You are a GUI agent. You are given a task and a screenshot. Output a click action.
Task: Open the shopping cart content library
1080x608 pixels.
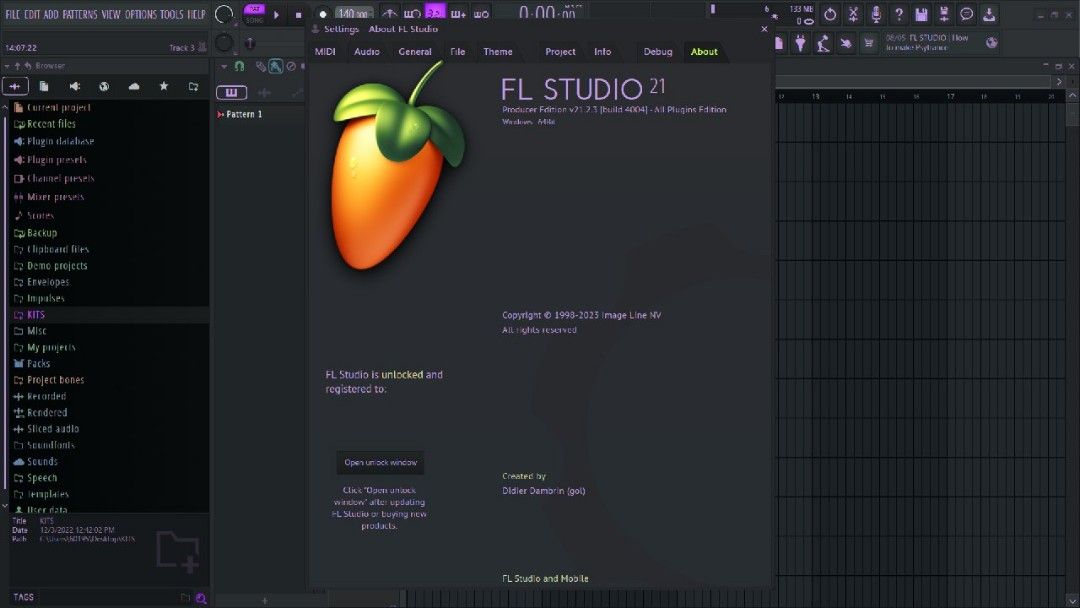868,42
